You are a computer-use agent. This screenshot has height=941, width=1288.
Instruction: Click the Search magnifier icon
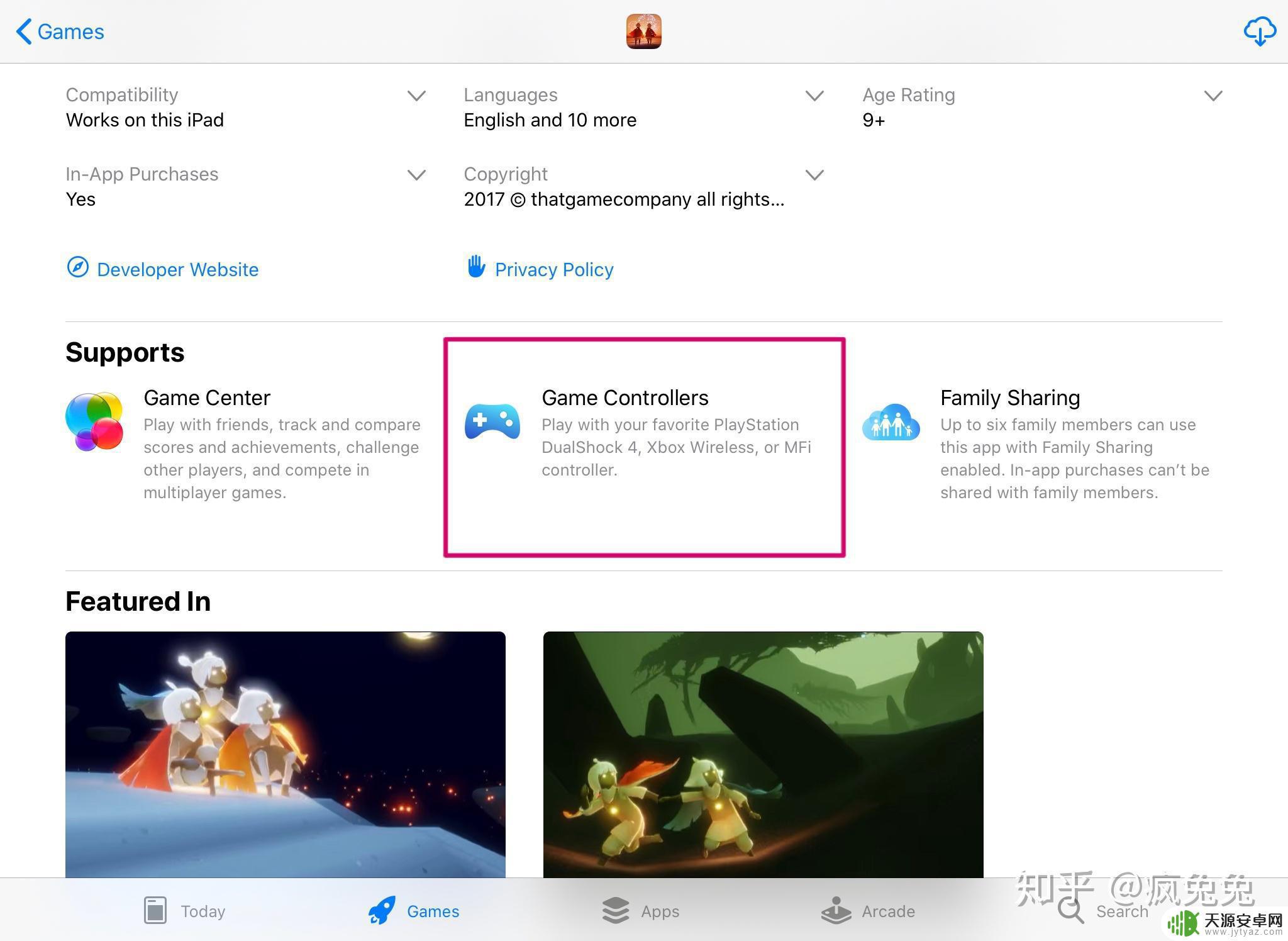(x=1071, y=910)
